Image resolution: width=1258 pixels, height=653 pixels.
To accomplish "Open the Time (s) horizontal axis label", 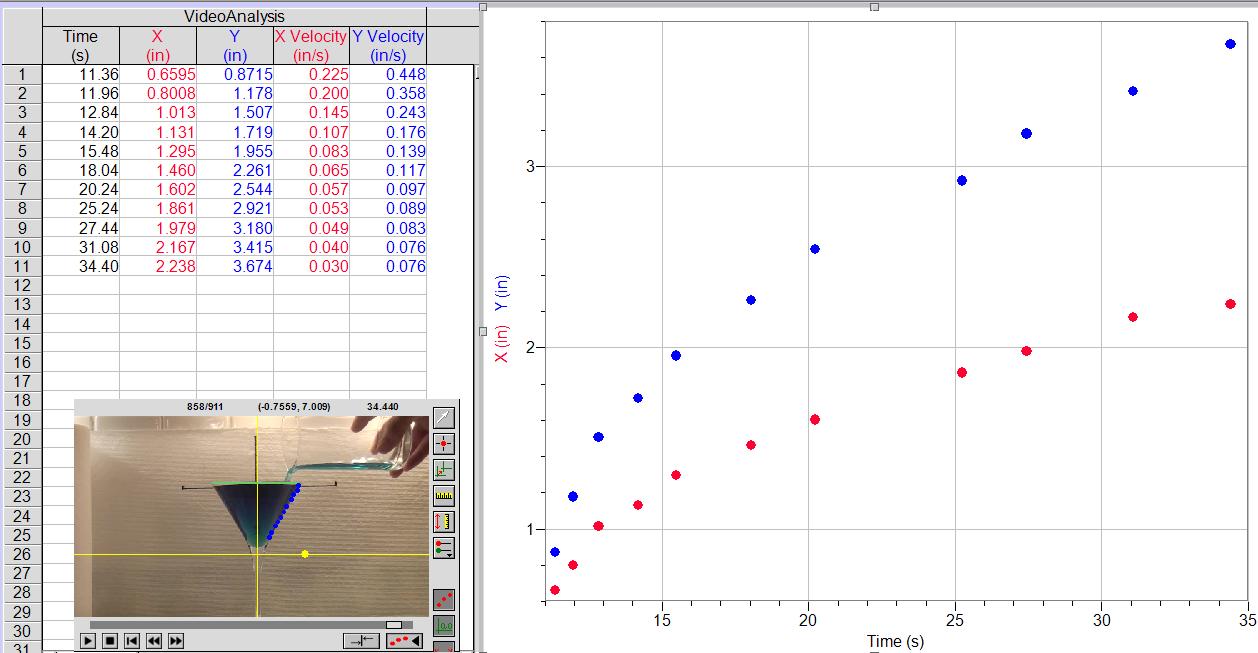I will (895, 641).
